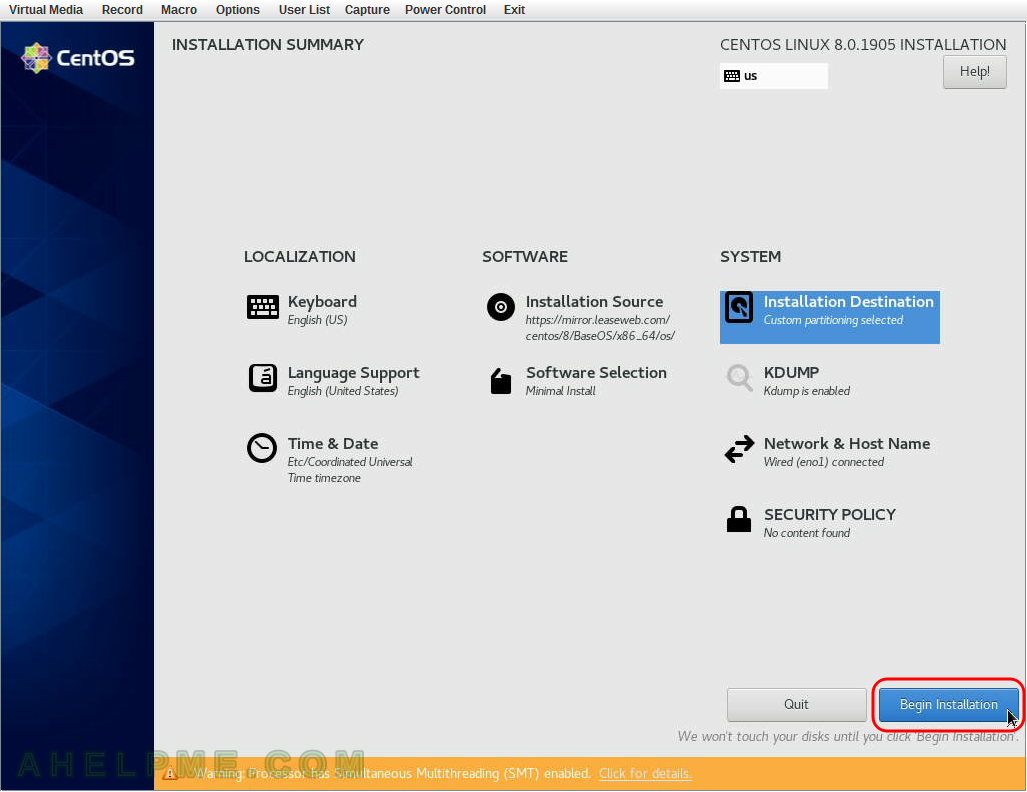The width and height of the screenshot is (1027, 792).
Task: Click the mirror.leaseweb.com source URL text
Action: tap(600, 328)
